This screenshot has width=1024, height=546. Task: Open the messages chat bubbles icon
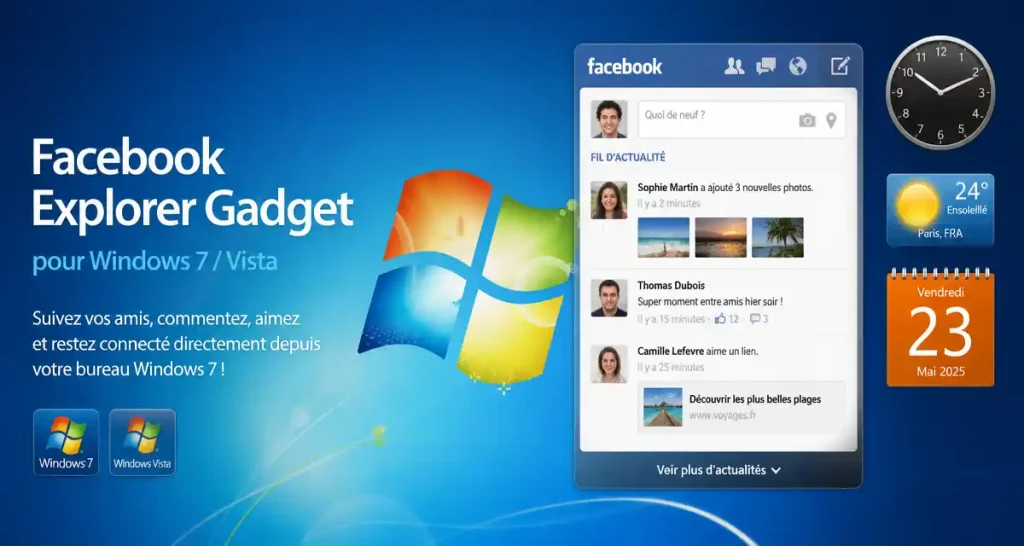(765, 66)
